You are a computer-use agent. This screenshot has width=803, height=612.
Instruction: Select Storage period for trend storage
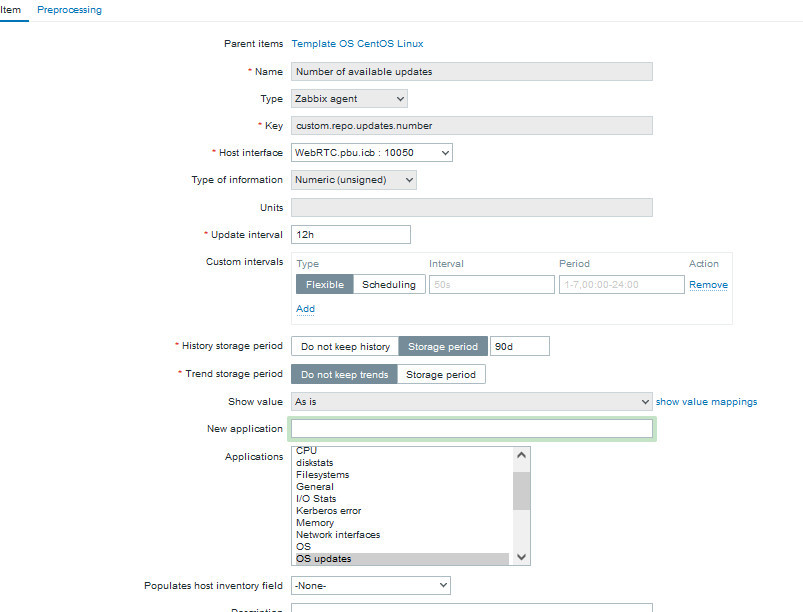pyautogui.click(x=442, y=375)
